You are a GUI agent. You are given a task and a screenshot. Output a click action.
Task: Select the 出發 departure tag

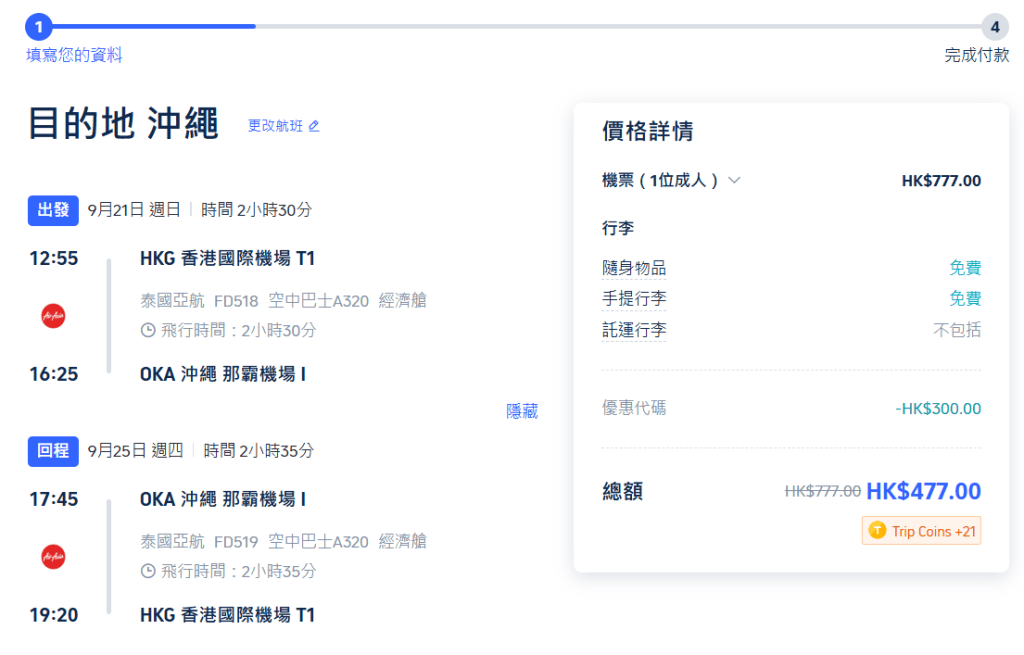[53, 210]
